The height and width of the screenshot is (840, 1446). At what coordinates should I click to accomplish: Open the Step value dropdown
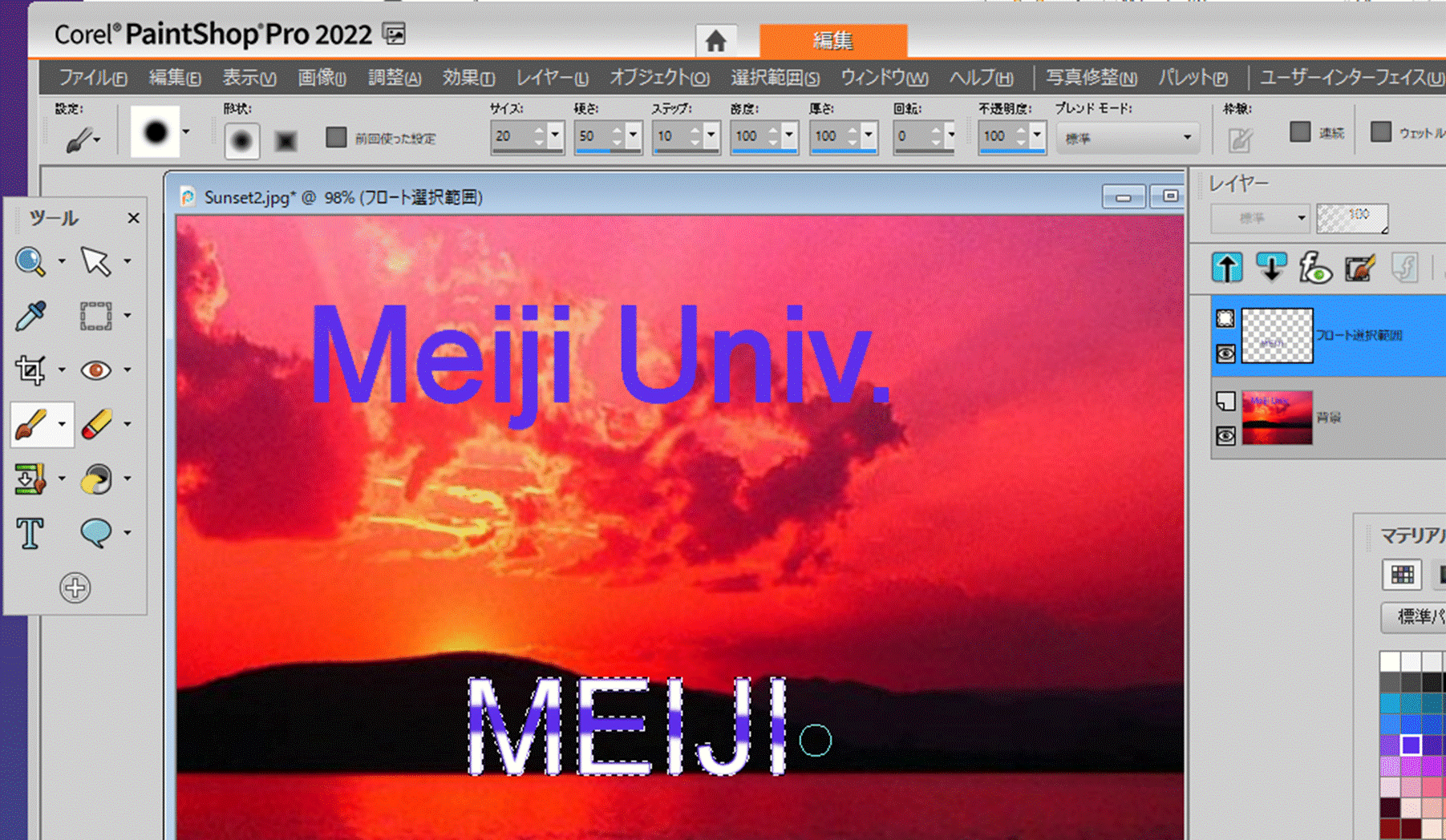[711, 135]
